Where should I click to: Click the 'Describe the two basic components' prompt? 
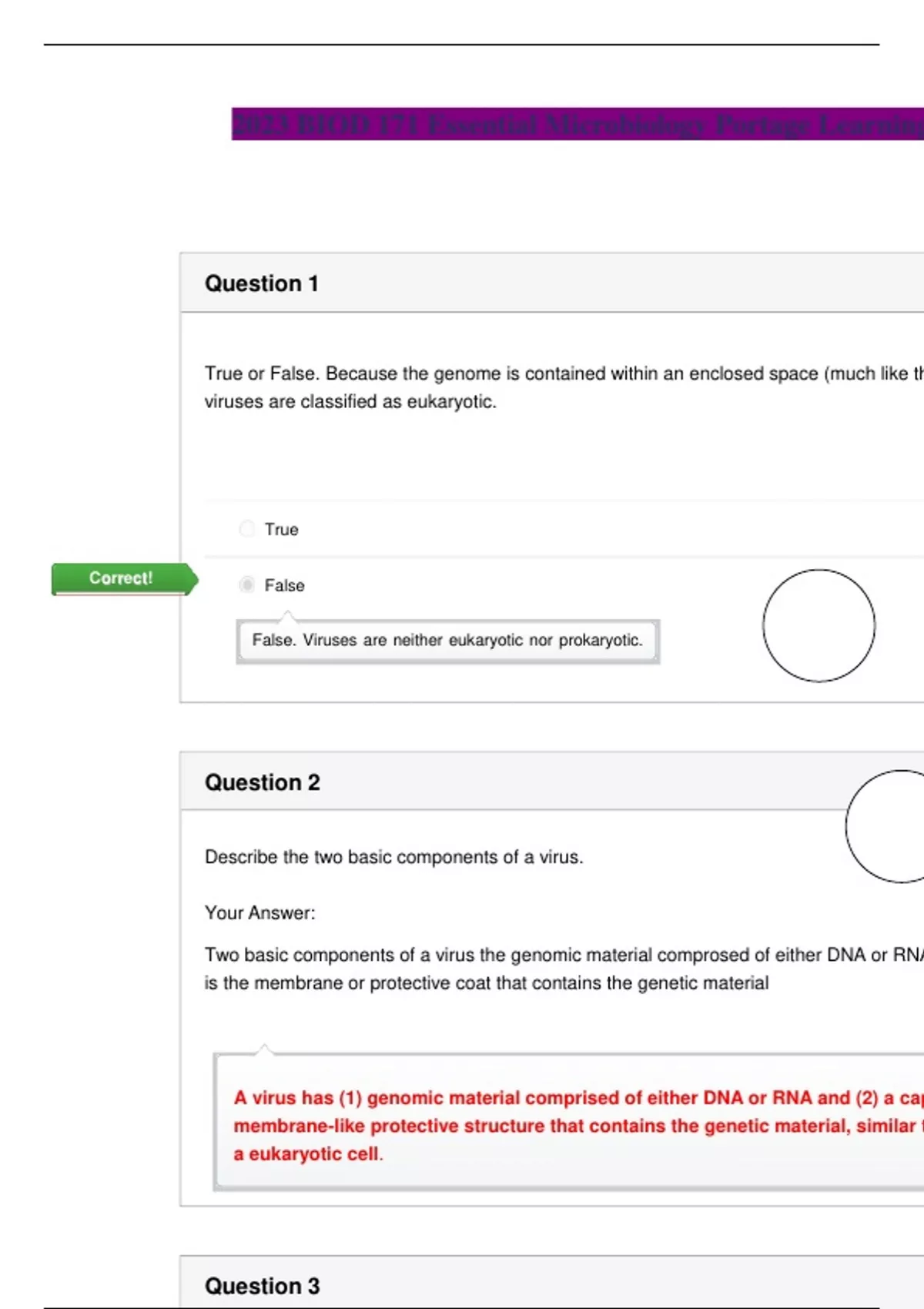pos(394,857)
